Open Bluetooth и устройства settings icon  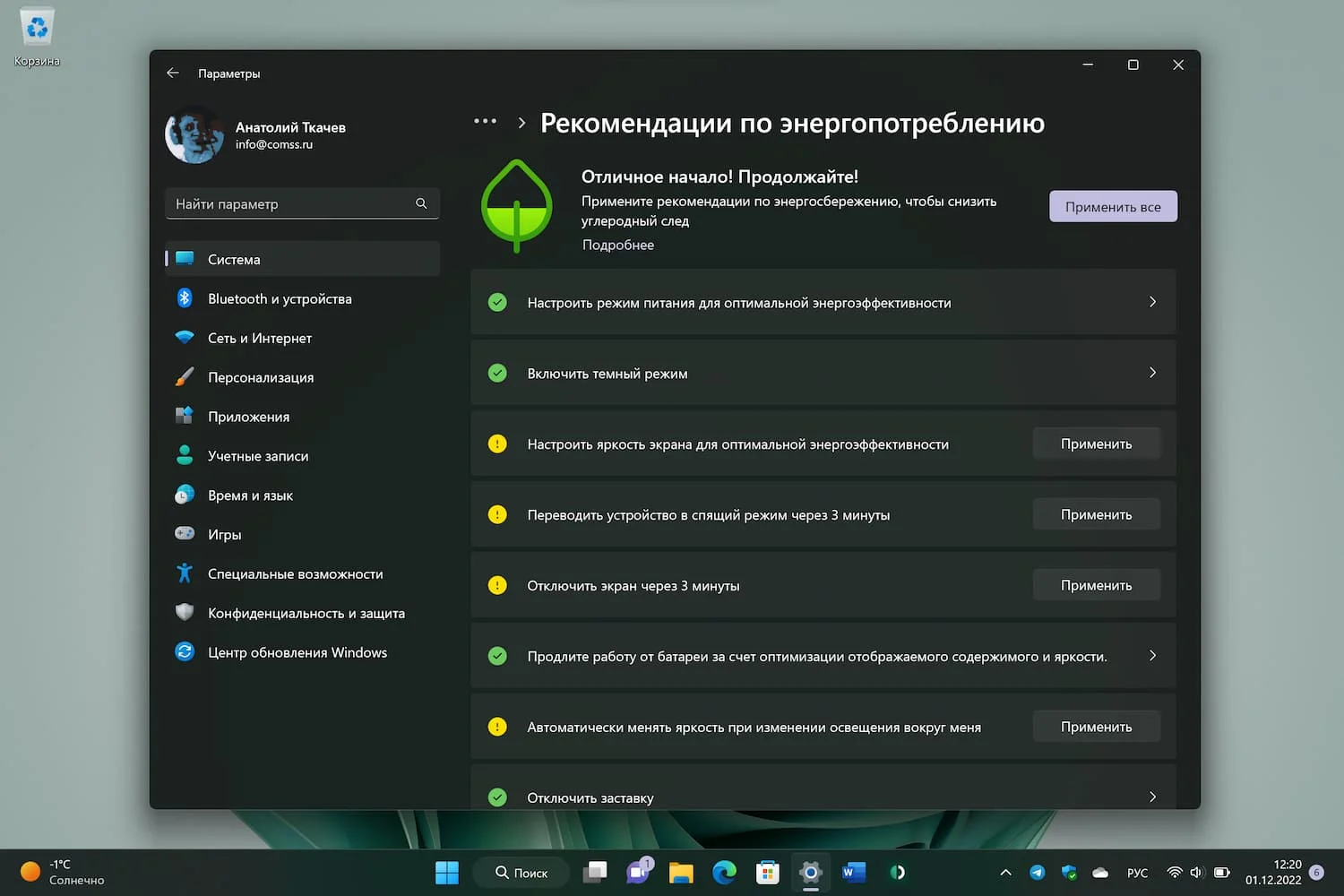pyautogui.click(x=185, y=298)
